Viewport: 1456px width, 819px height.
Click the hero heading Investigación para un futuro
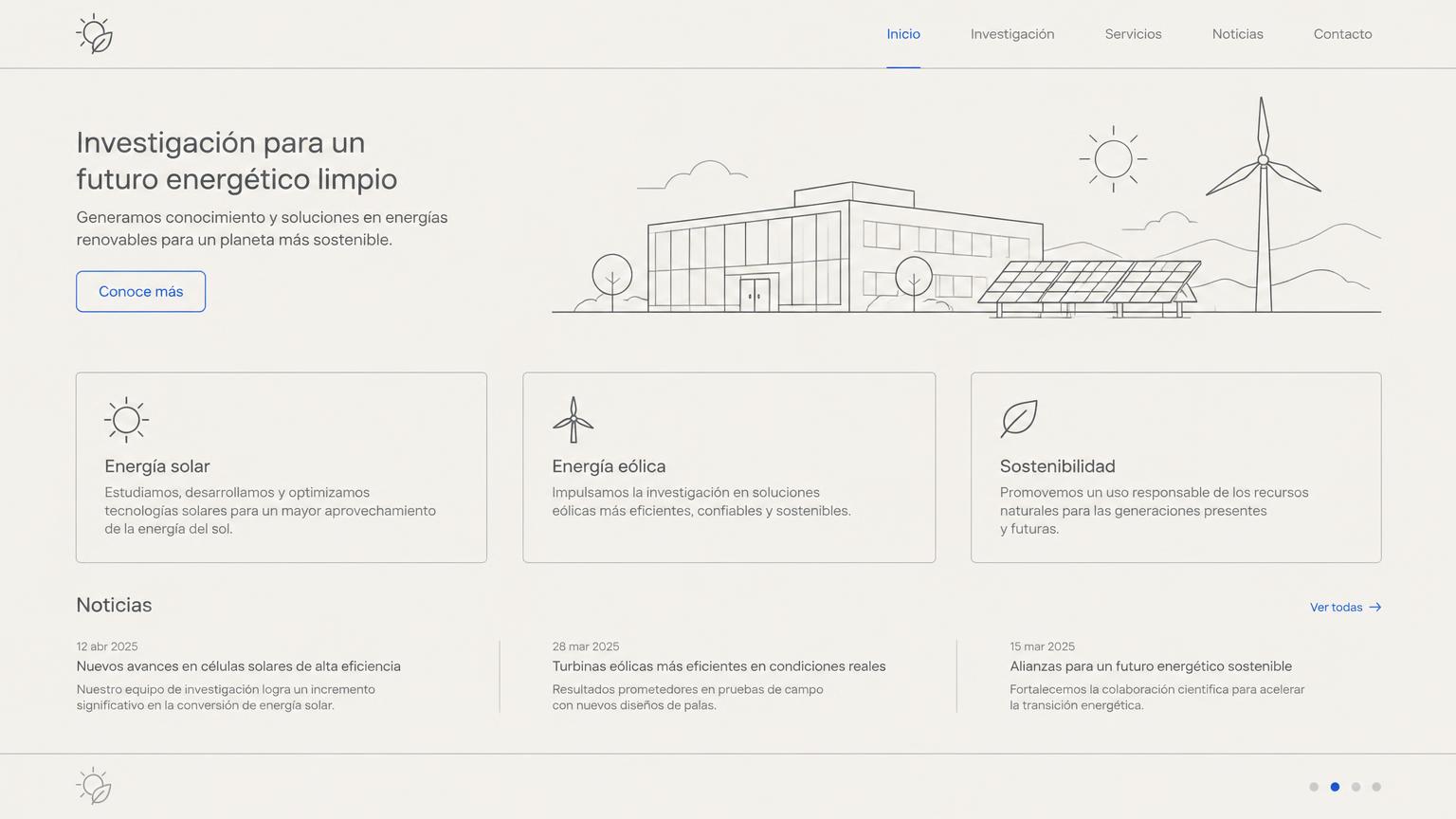[237, 160]
